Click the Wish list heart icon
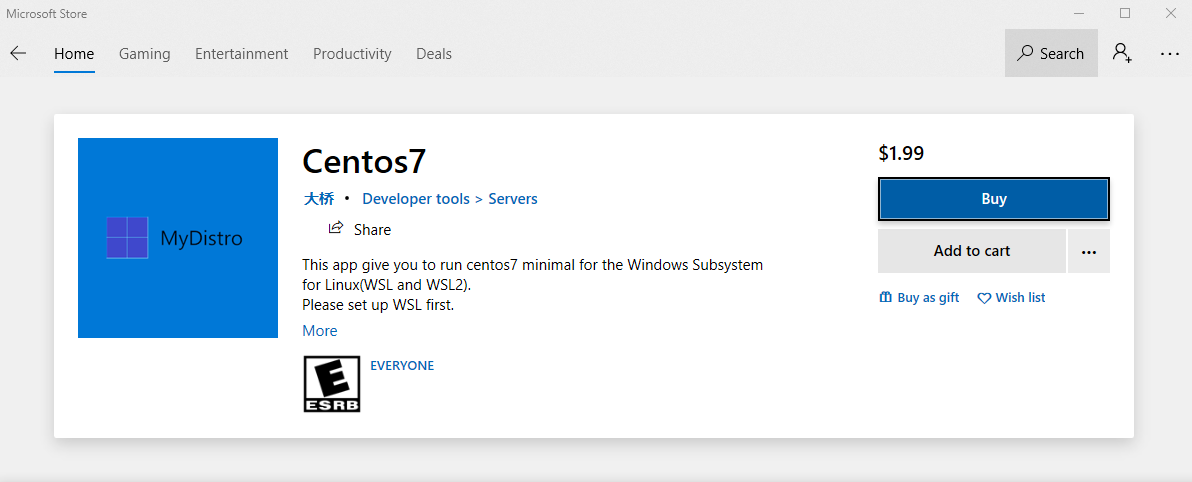The image size is (1192, 482). pos(984,298)
